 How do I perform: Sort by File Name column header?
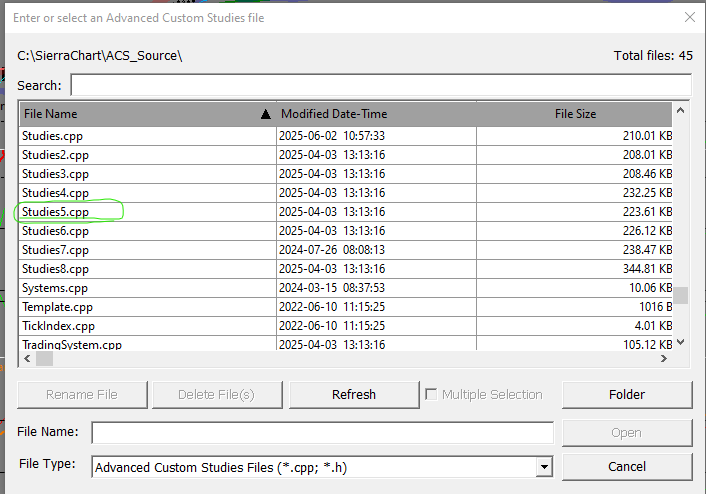pos(147,114)
